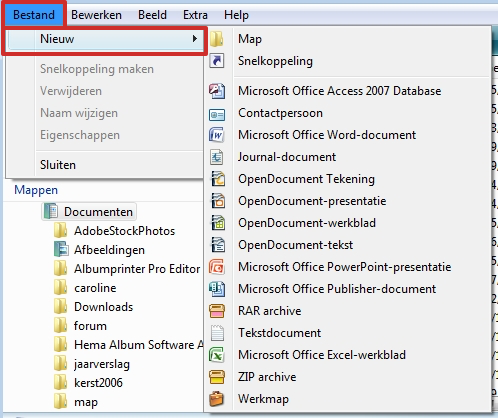
Task: Click the Access 2007 Database icon
Action: 217,91
